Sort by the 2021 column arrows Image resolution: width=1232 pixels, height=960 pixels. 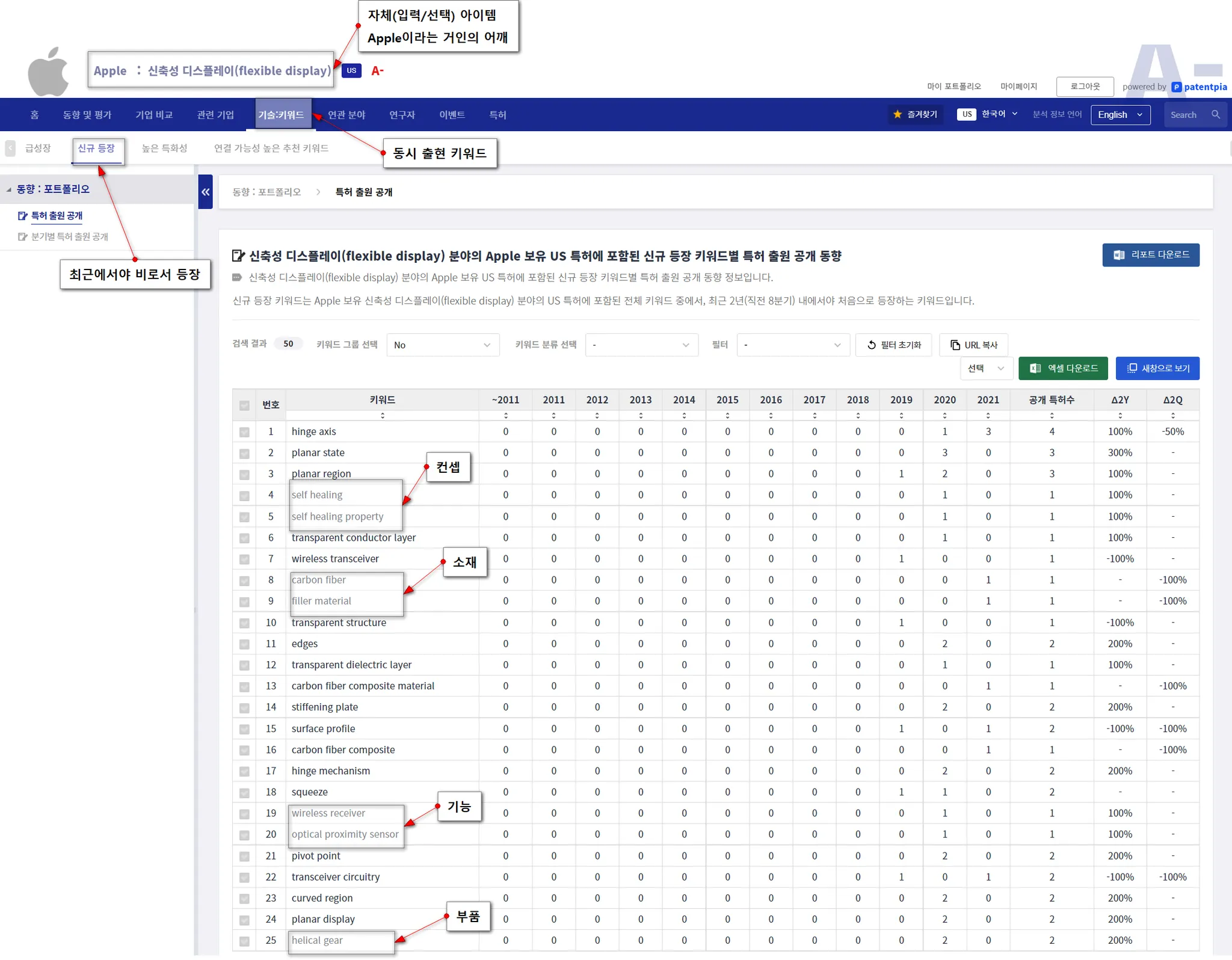pos(988,416)
